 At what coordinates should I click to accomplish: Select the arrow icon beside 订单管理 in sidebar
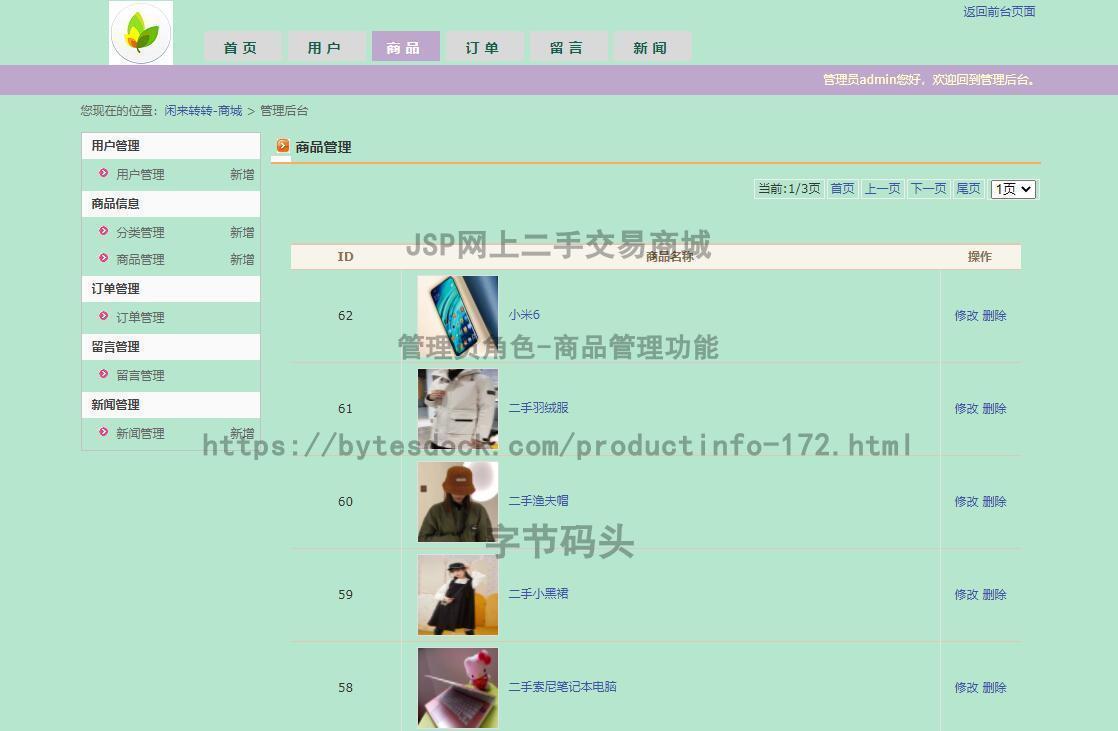[103, 317]
